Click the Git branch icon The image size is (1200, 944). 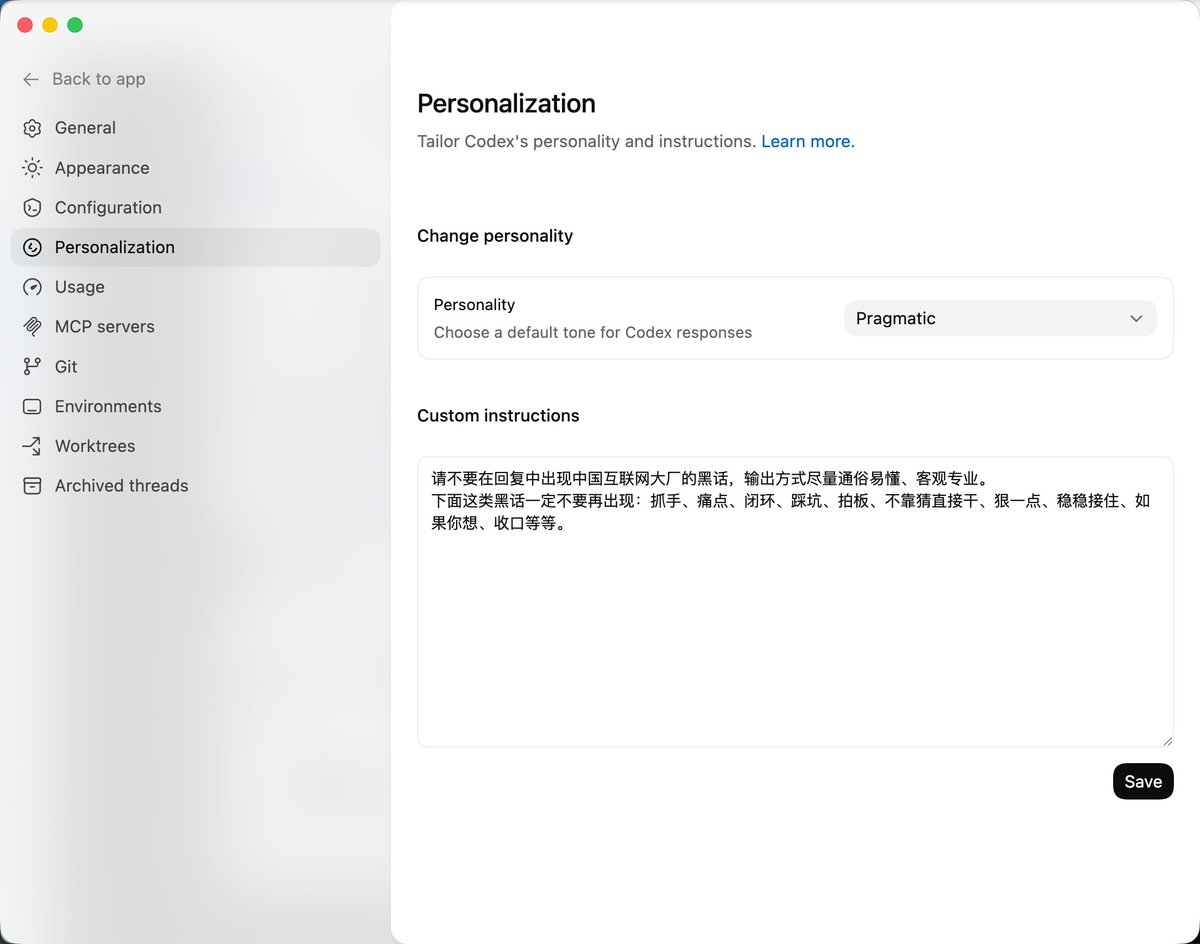(x=32, y=366)
